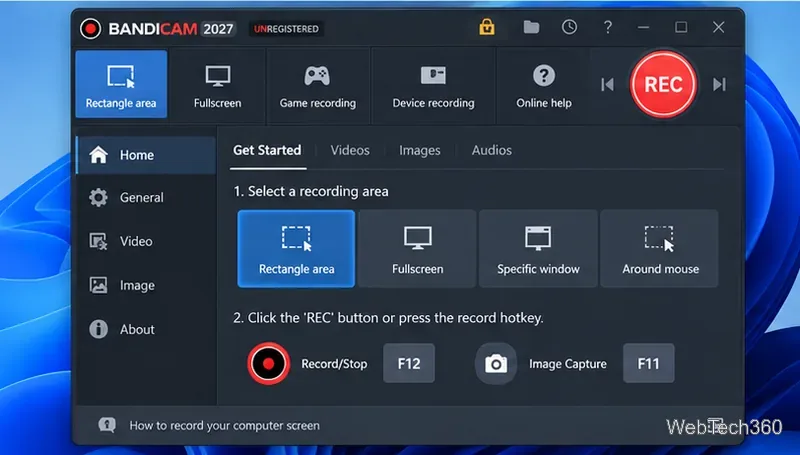The width and height of the screenshot is (800, 455).
Task: Click the UNREGISTERED badge
Action: [286, 29]
